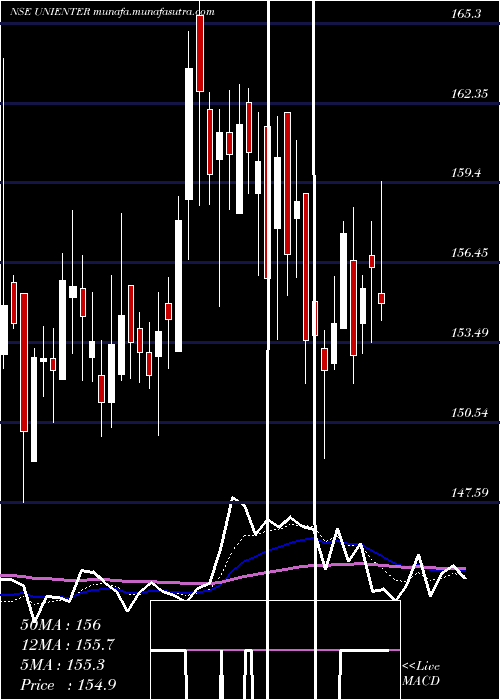
Task: Click the Price : 154.9 readout
Action: [68, 685]
